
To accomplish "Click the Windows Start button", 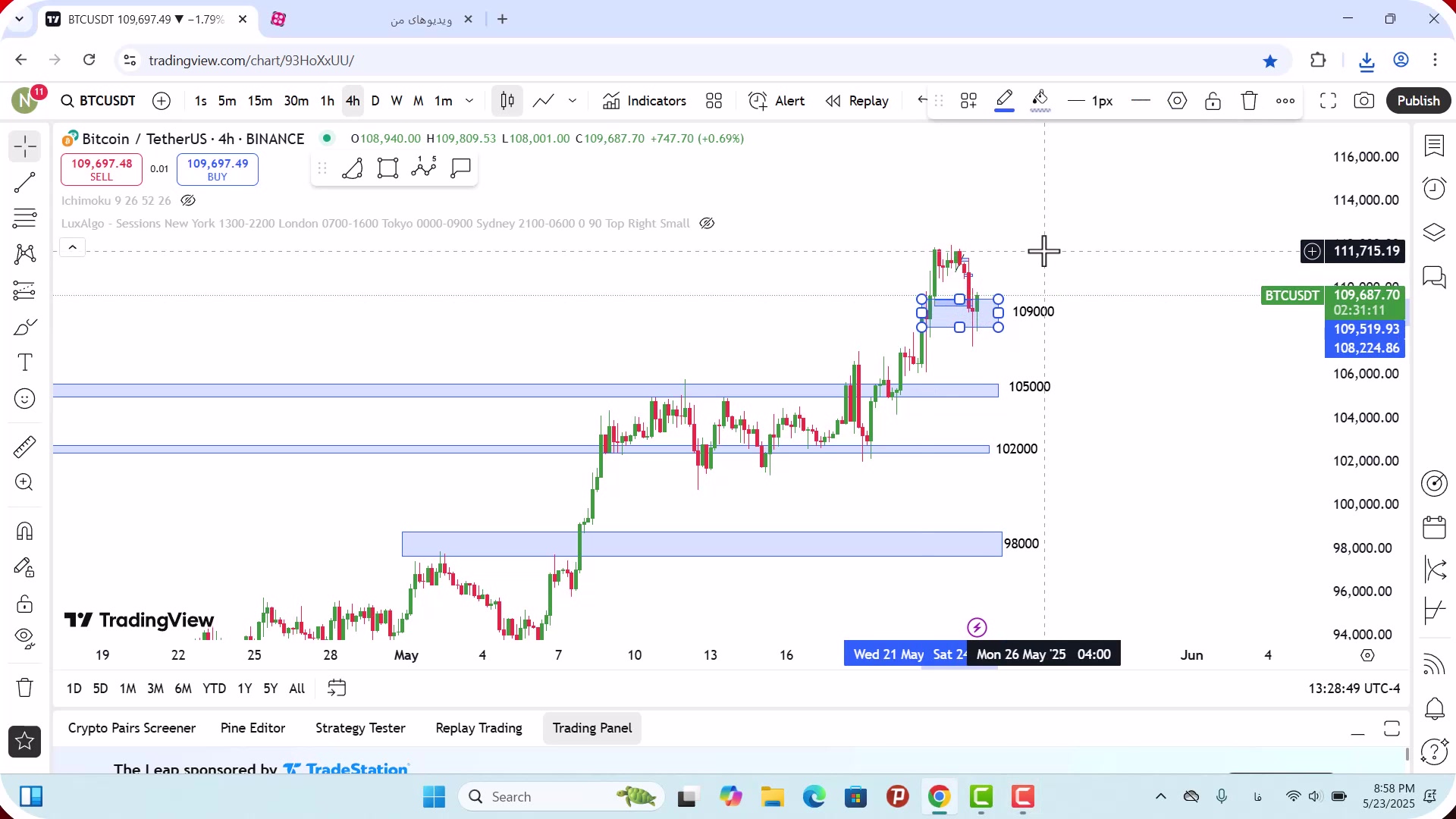I will pos(434,797).
